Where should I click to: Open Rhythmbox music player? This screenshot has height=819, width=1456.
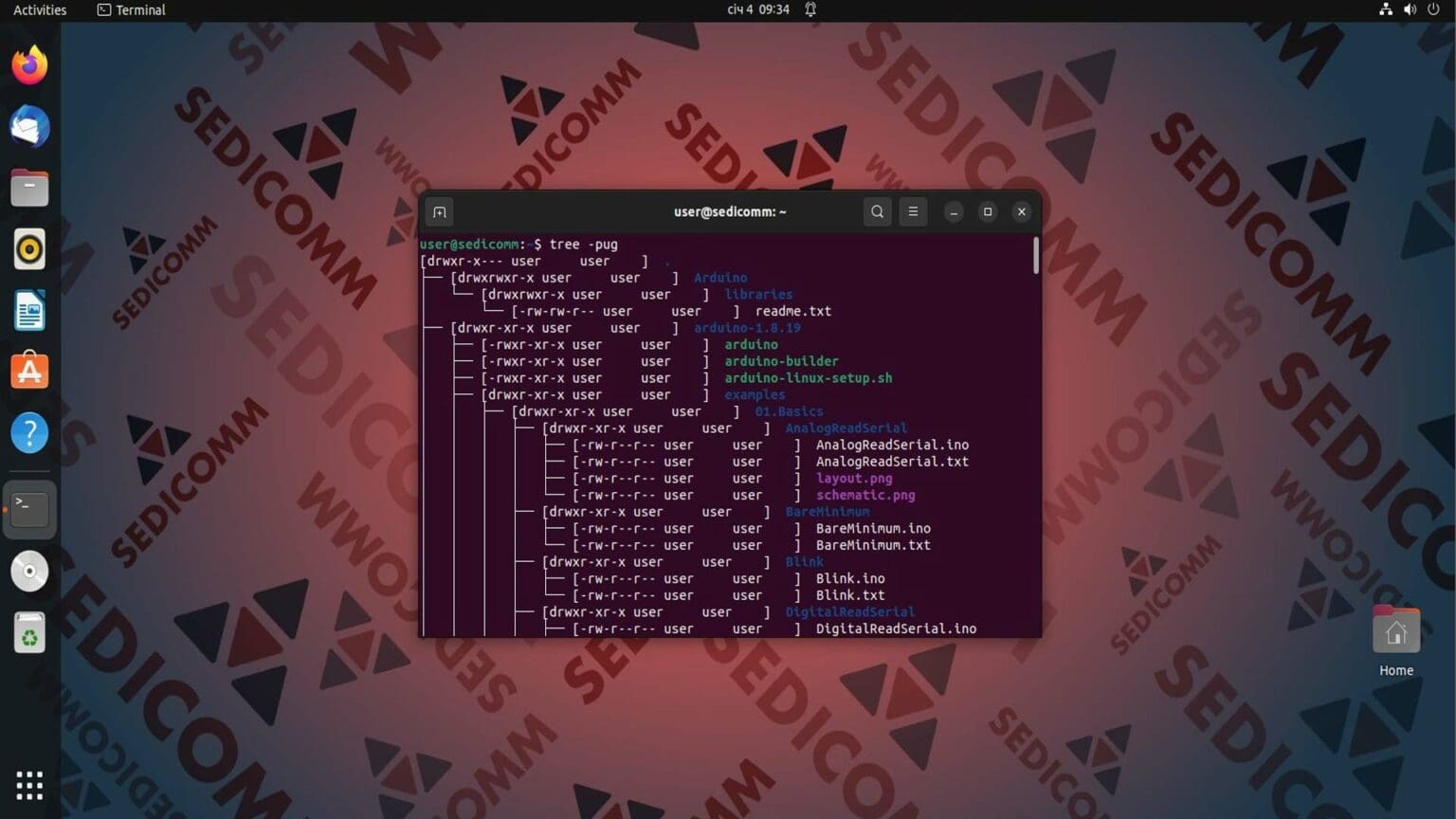click(x=29, y=249)
